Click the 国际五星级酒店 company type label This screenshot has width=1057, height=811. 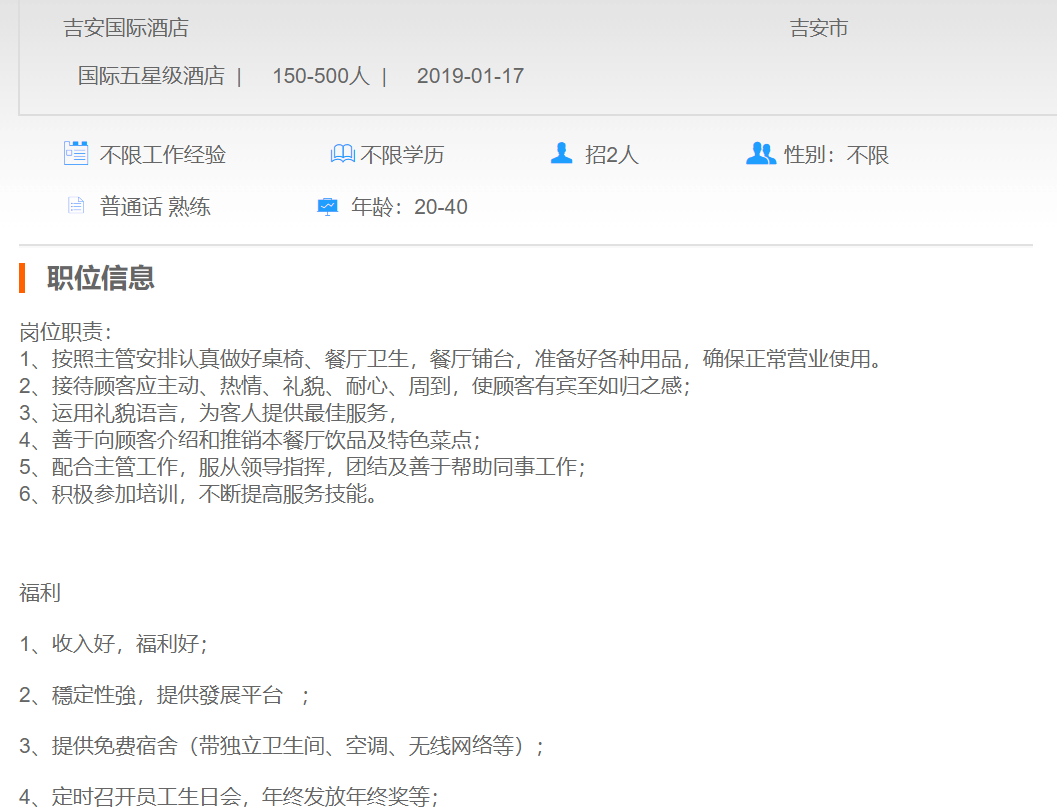coord(151,76)
